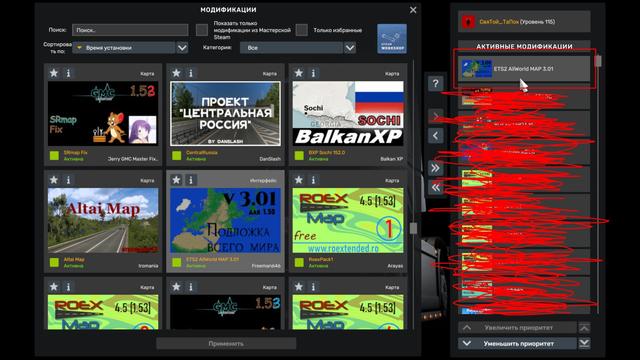The width and height of the screenshot is (640, 360).
Task: Toggle show only Steam Workshop mods checkbox
Action: (202, 30)
